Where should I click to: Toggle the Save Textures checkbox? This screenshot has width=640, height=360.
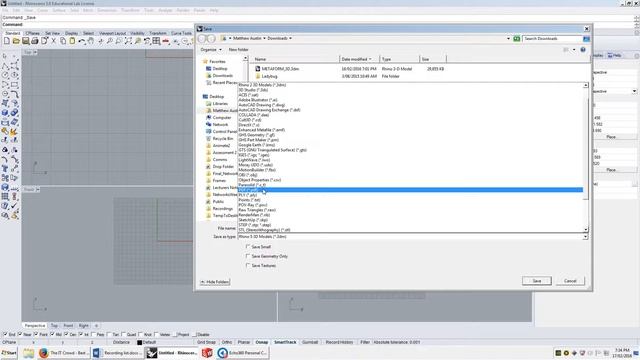tap(248, 265)
